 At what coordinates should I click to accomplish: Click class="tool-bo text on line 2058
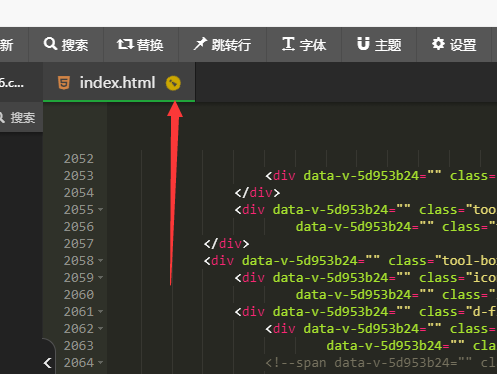442,261
